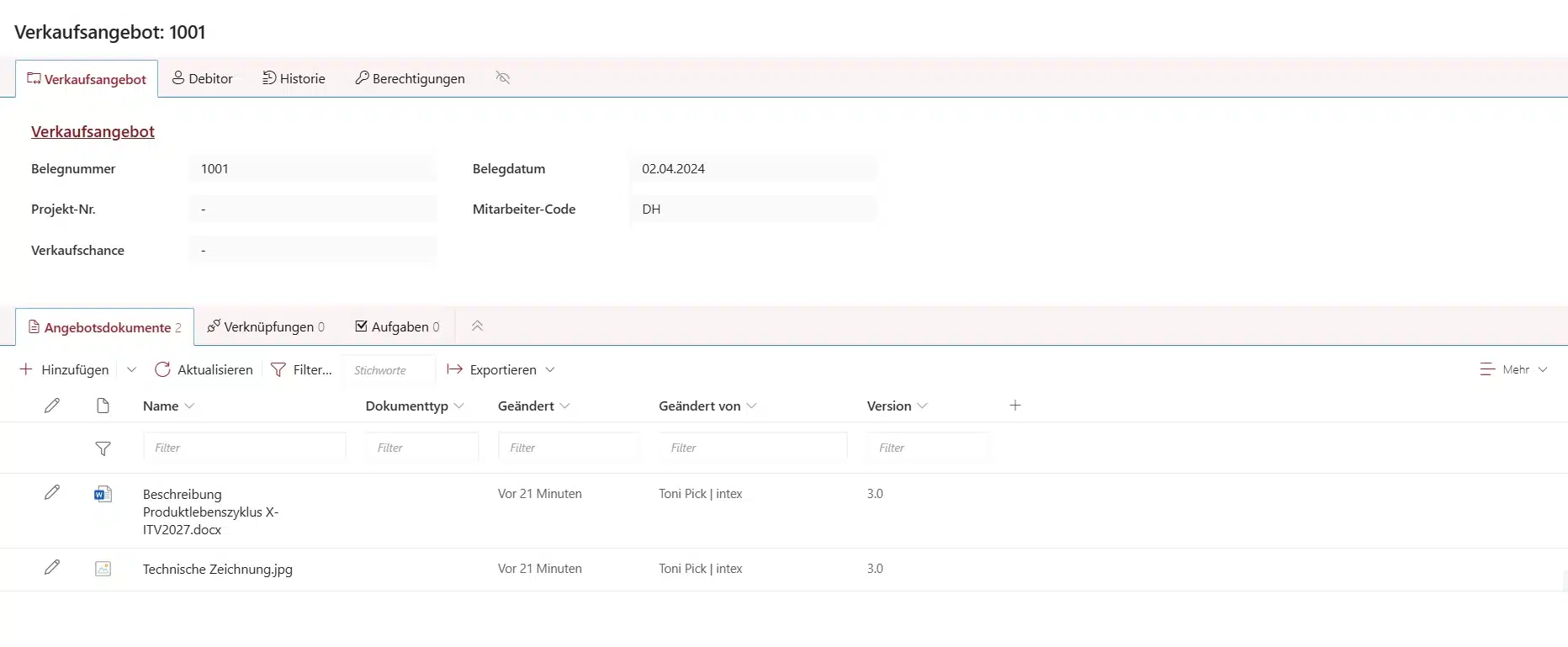The height and width of the screenshot is (647, 1568).
Task: Click the hidden-eye icon beside Berechtigungen
Action: (x=503, y=78)
